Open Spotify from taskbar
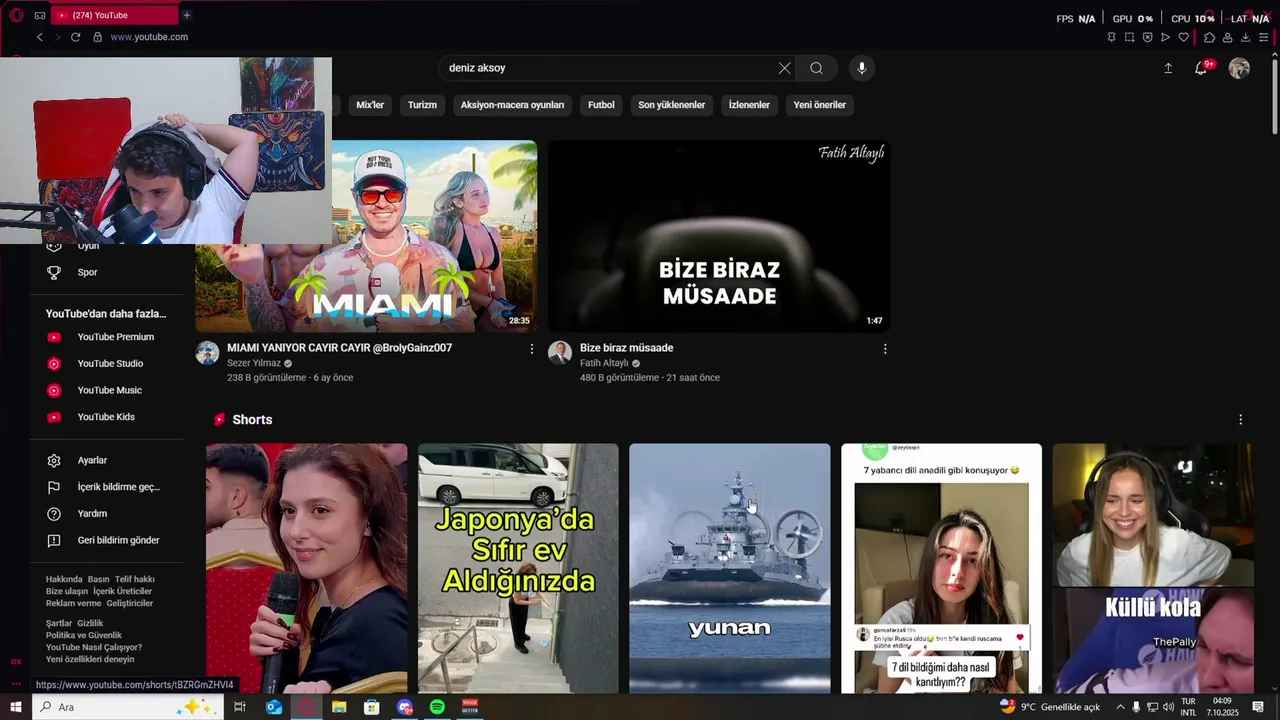The image size is (1280, 720). (437, 707)
